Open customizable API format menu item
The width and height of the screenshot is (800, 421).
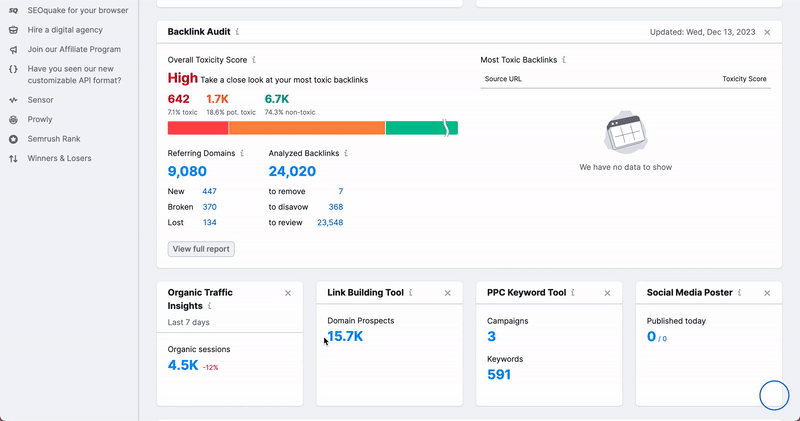click(74, 75)
